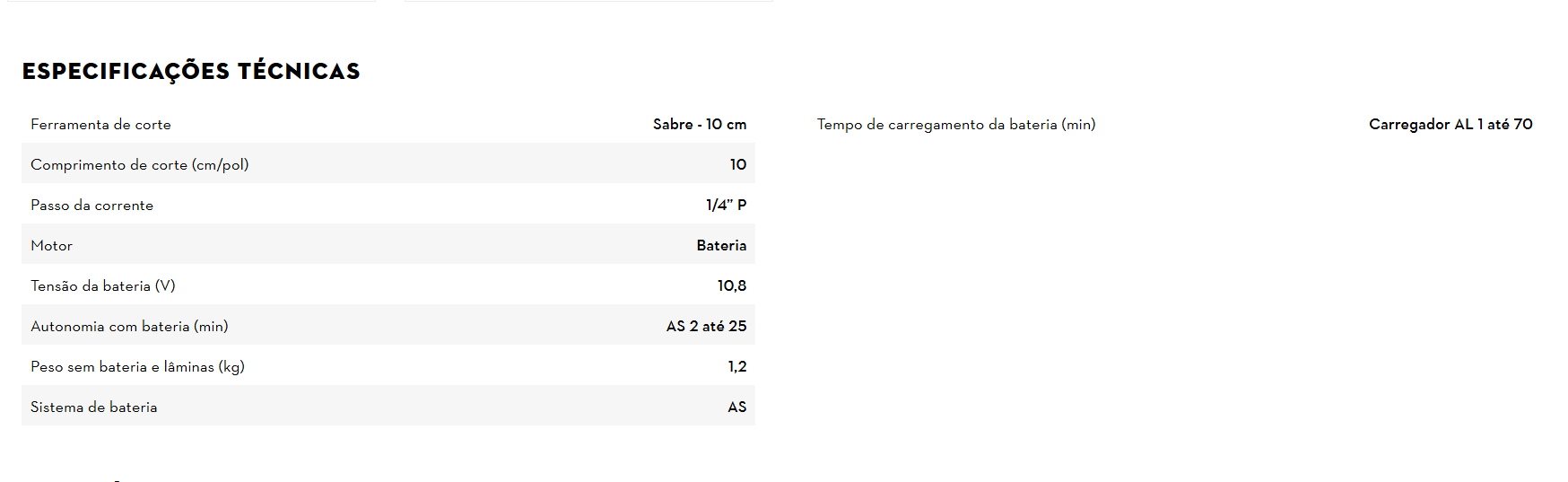Click the 'Sistema de bateria' label
1568x482 pixels.
coord(93,408)
